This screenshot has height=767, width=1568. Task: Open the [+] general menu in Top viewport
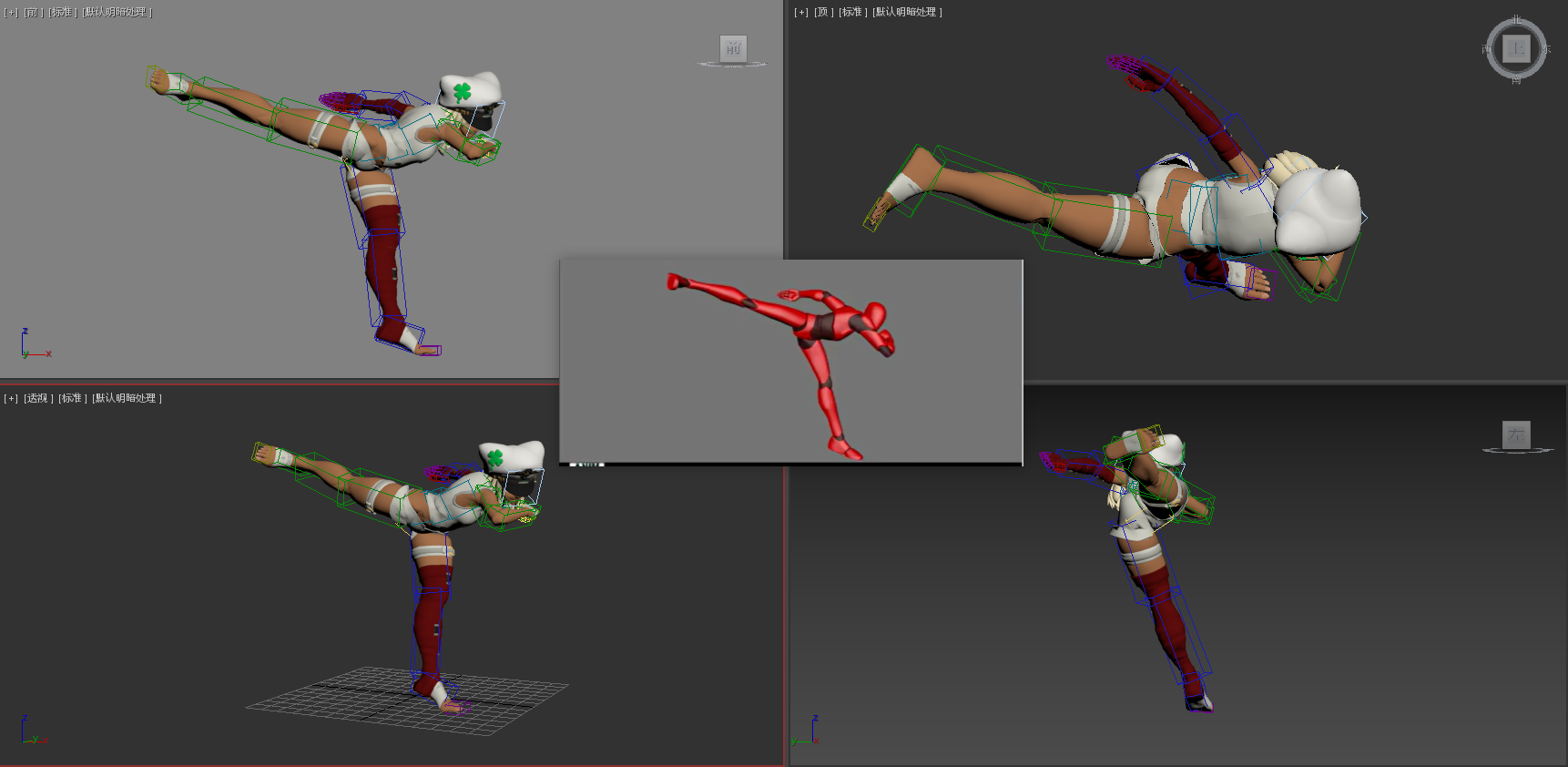coord(801,13)
